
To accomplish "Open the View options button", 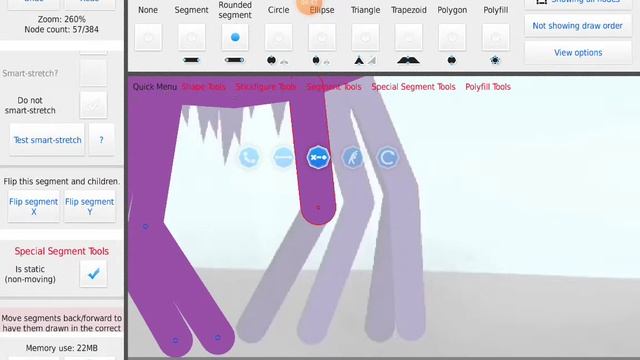I will click(578, 53).
